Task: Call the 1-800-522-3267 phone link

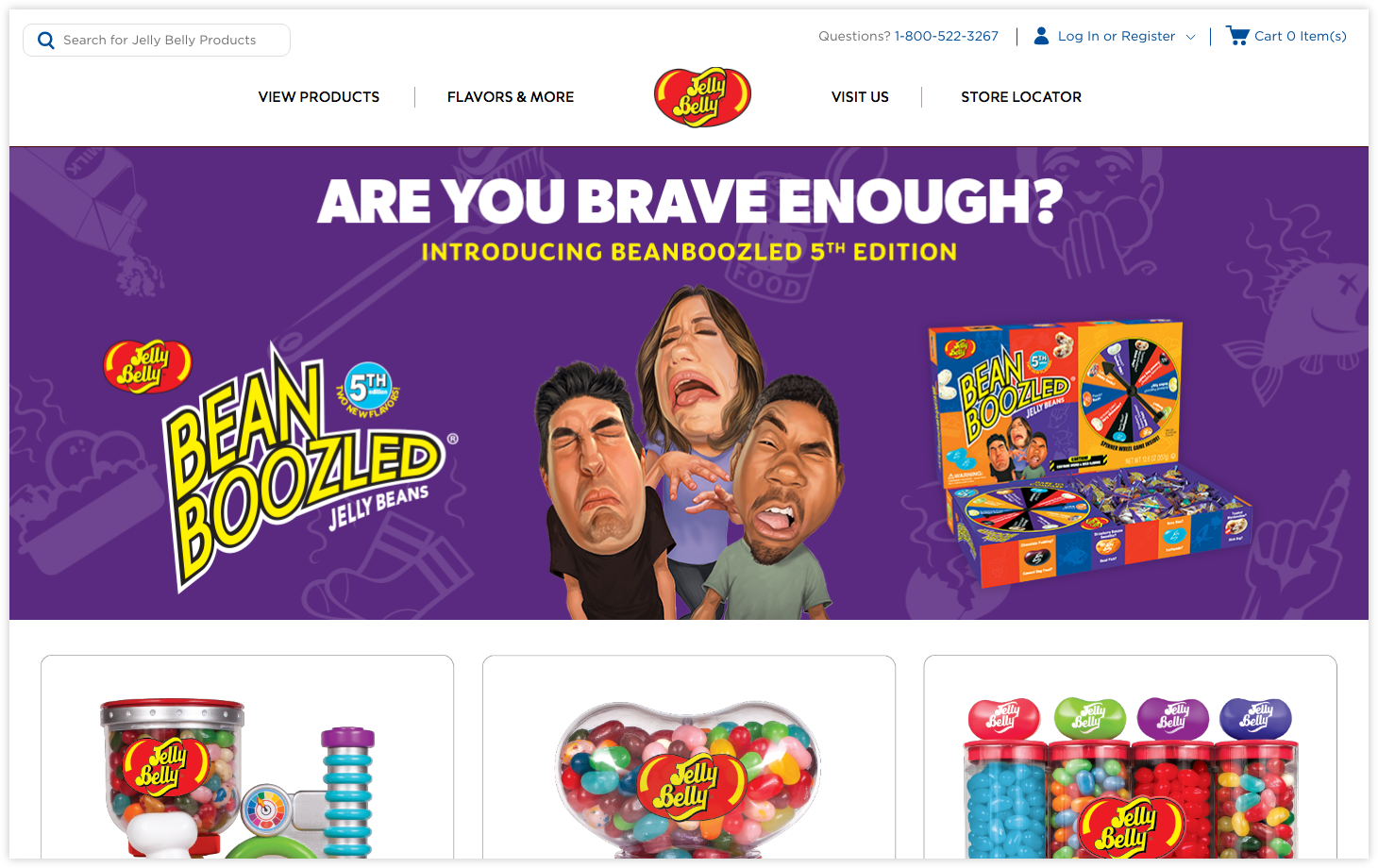Action: (x=947, y=36)
